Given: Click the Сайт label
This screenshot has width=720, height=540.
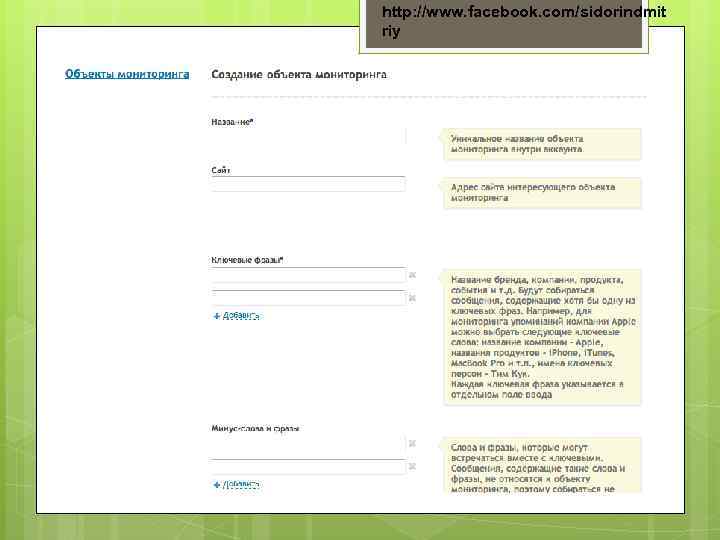Looking at the screenshot, I should pyautogui.click(x=220, y=170).
